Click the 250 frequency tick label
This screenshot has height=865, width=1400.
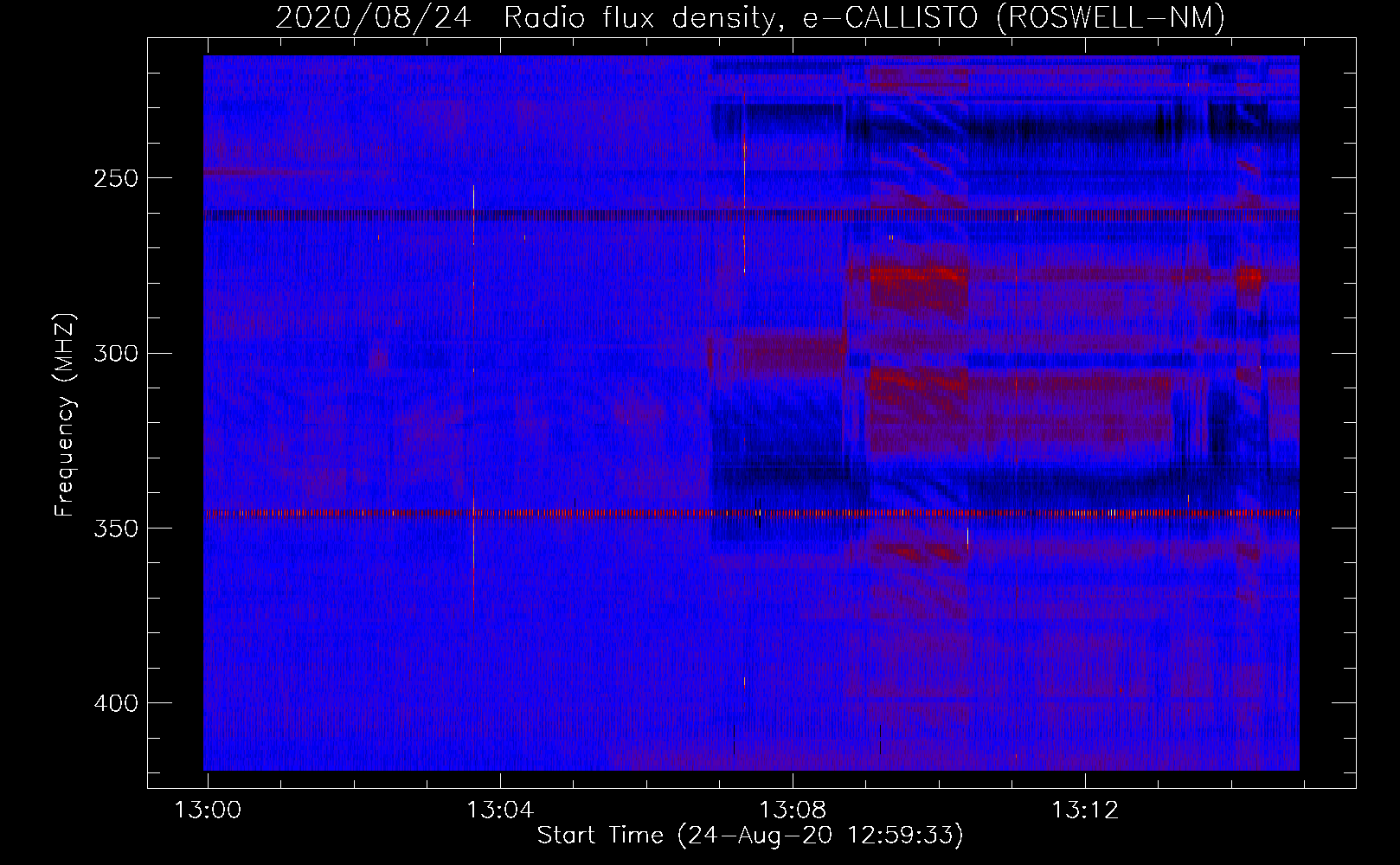pos(116,178)
